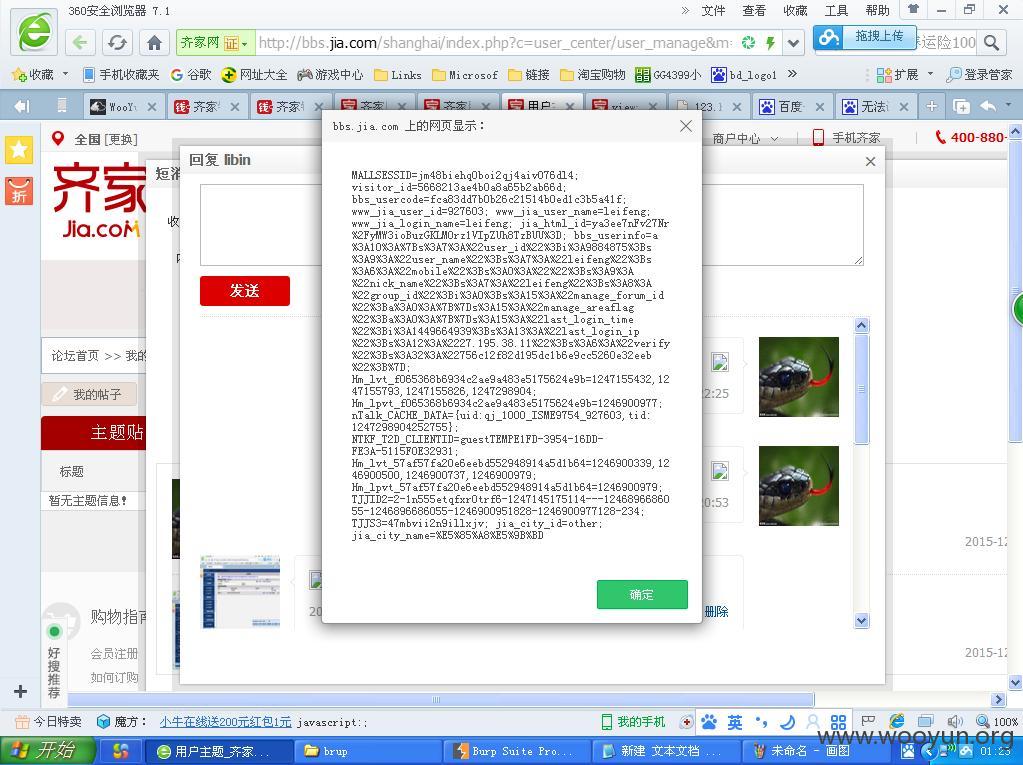Click the second snake avatar thumbnail
1023x765 pixels.
799,486
